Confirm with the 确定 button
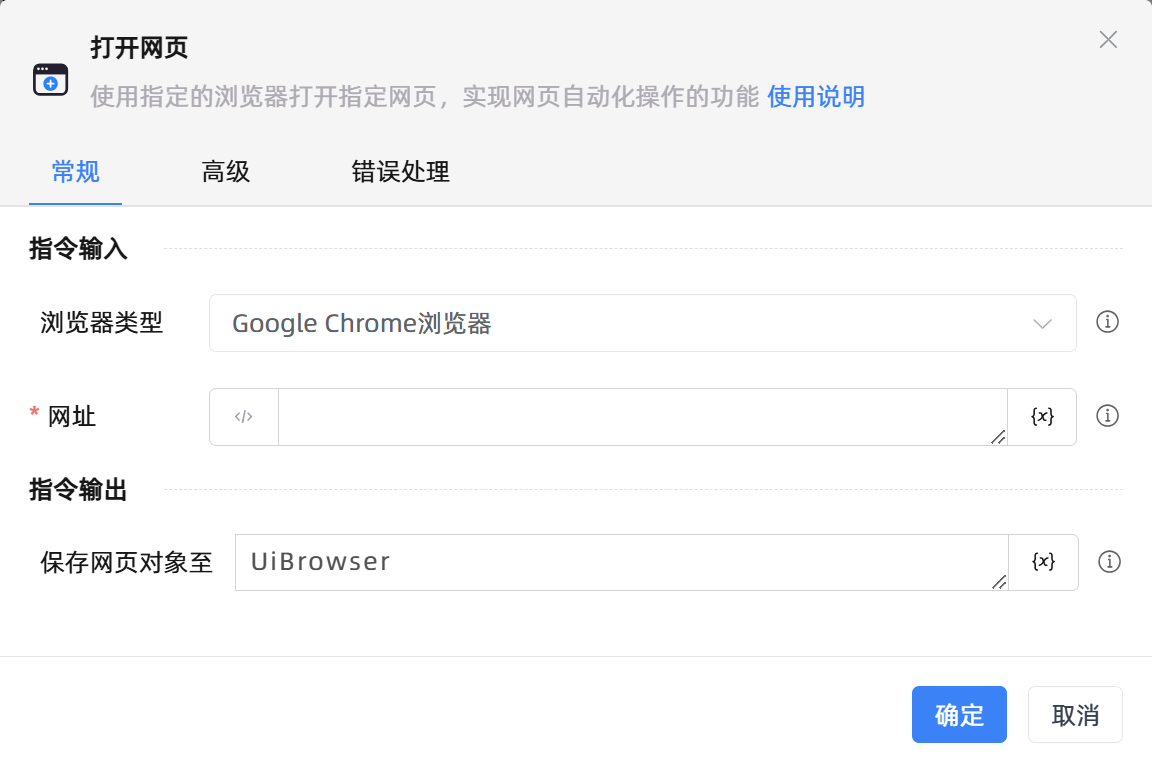The width and height of the screenshot is (1152, 772). (x=959, y=715)
